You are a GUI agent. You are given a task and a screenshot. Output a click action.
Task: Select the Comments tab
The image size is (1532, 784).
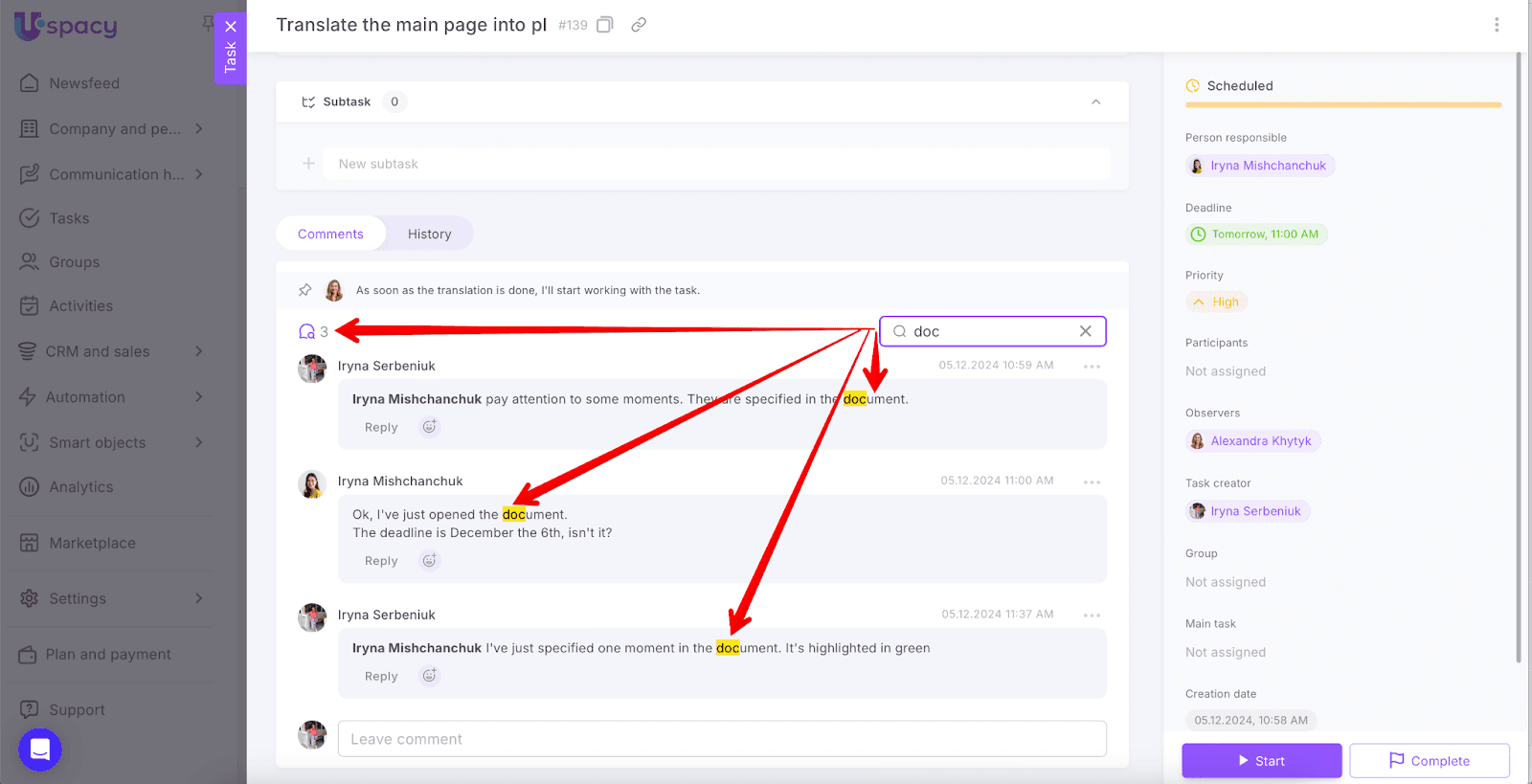330,234
